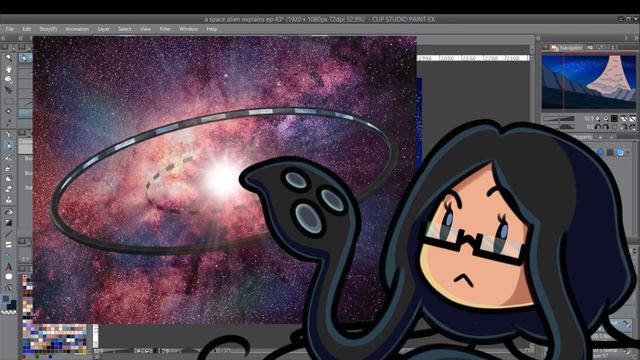Click the dark blue sub color chip

point(12,305)
